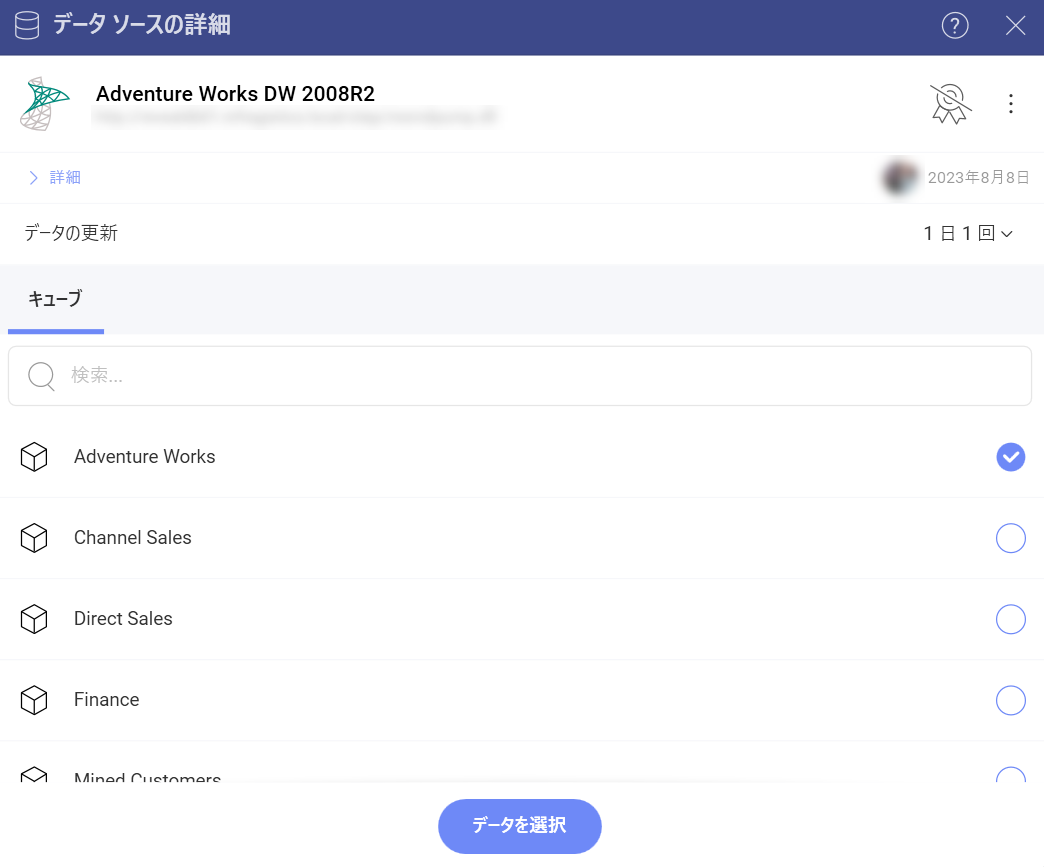Click the blurred user avatar
The width and height of the screenshot is (1044, 867).
900,177
